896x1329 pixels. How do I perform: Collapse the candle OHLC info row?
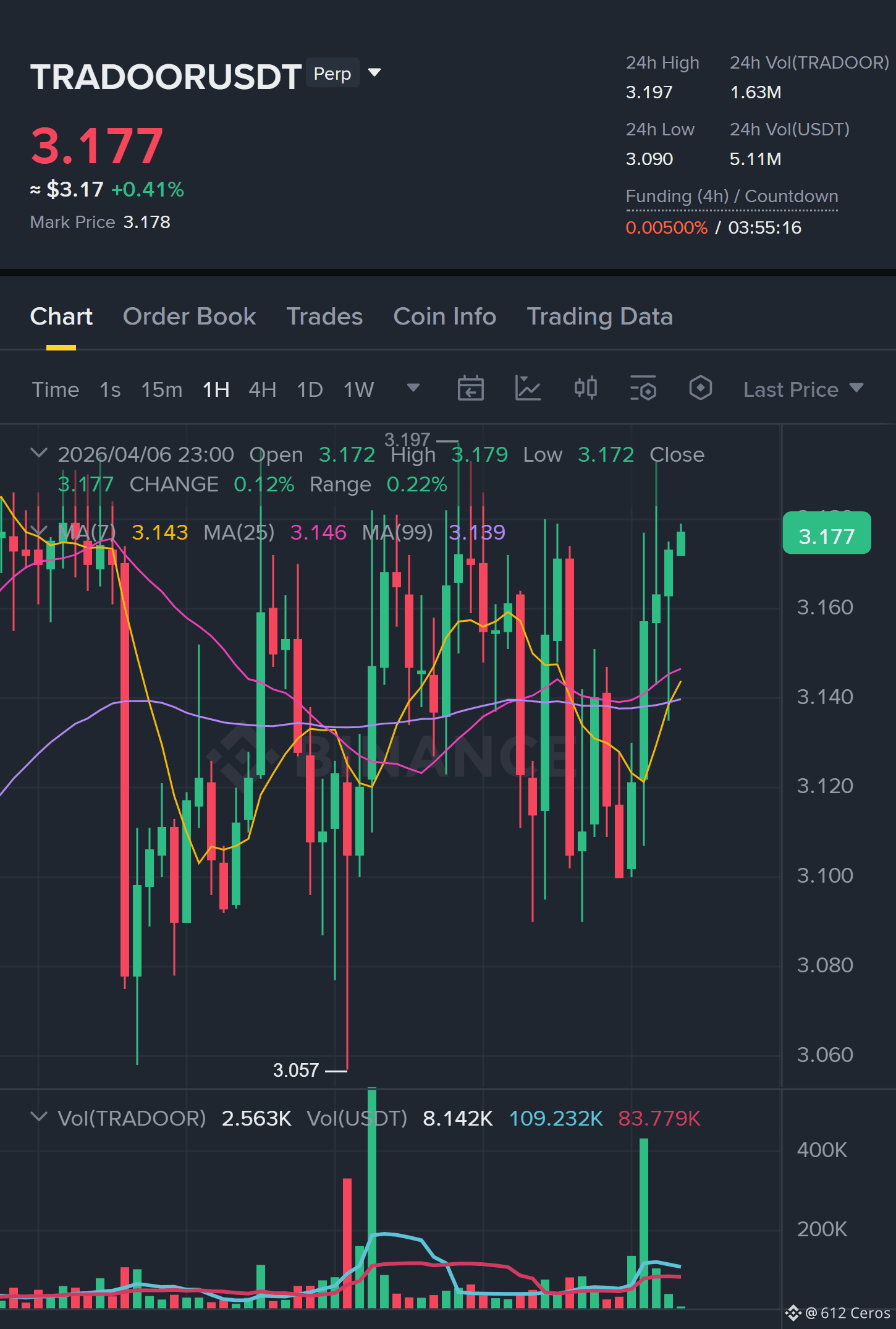pos(38,453)
